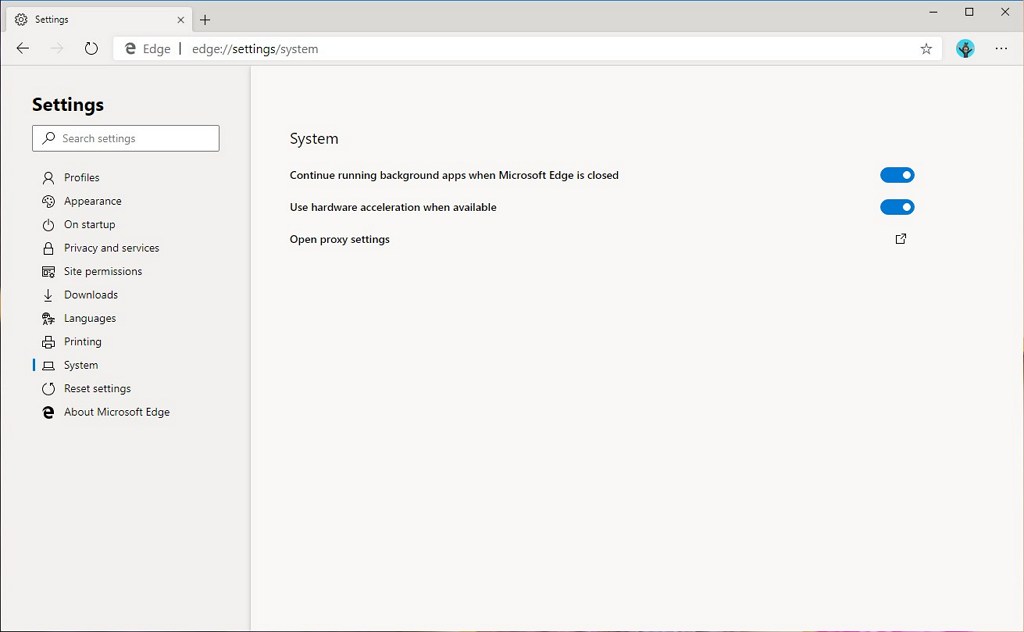
Task: Click the Appearance palette icon
Action: [x=48, y=201]
